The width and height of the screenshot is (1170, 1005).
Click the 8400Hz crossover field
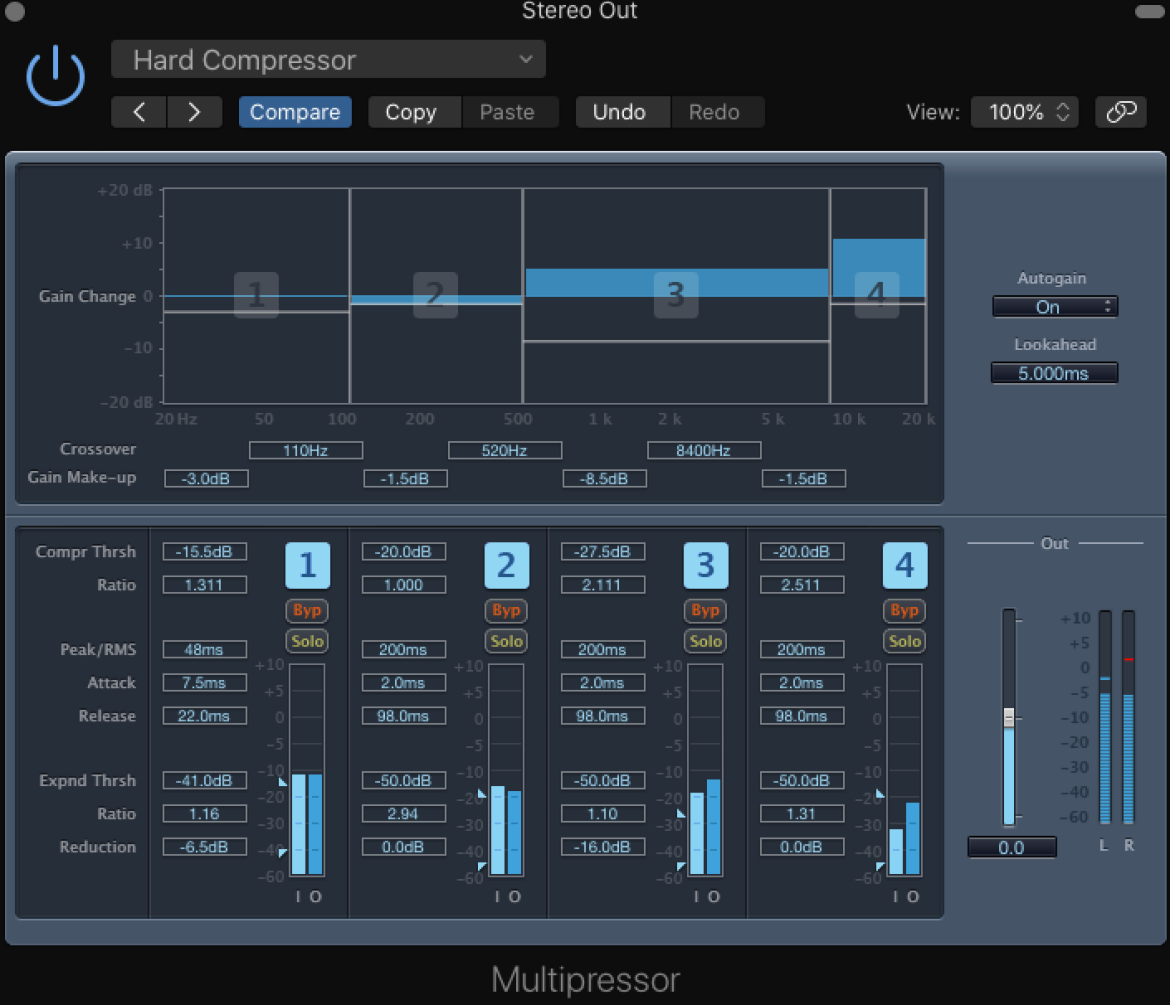[704, 451]
